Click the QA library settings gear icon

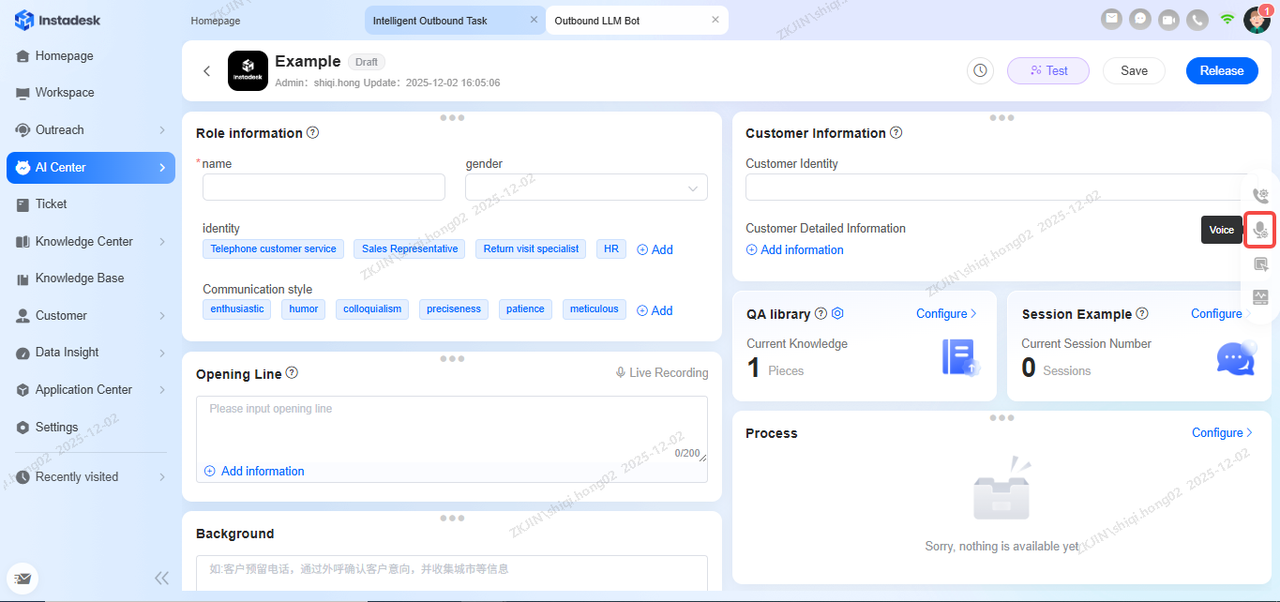(838, 314)
